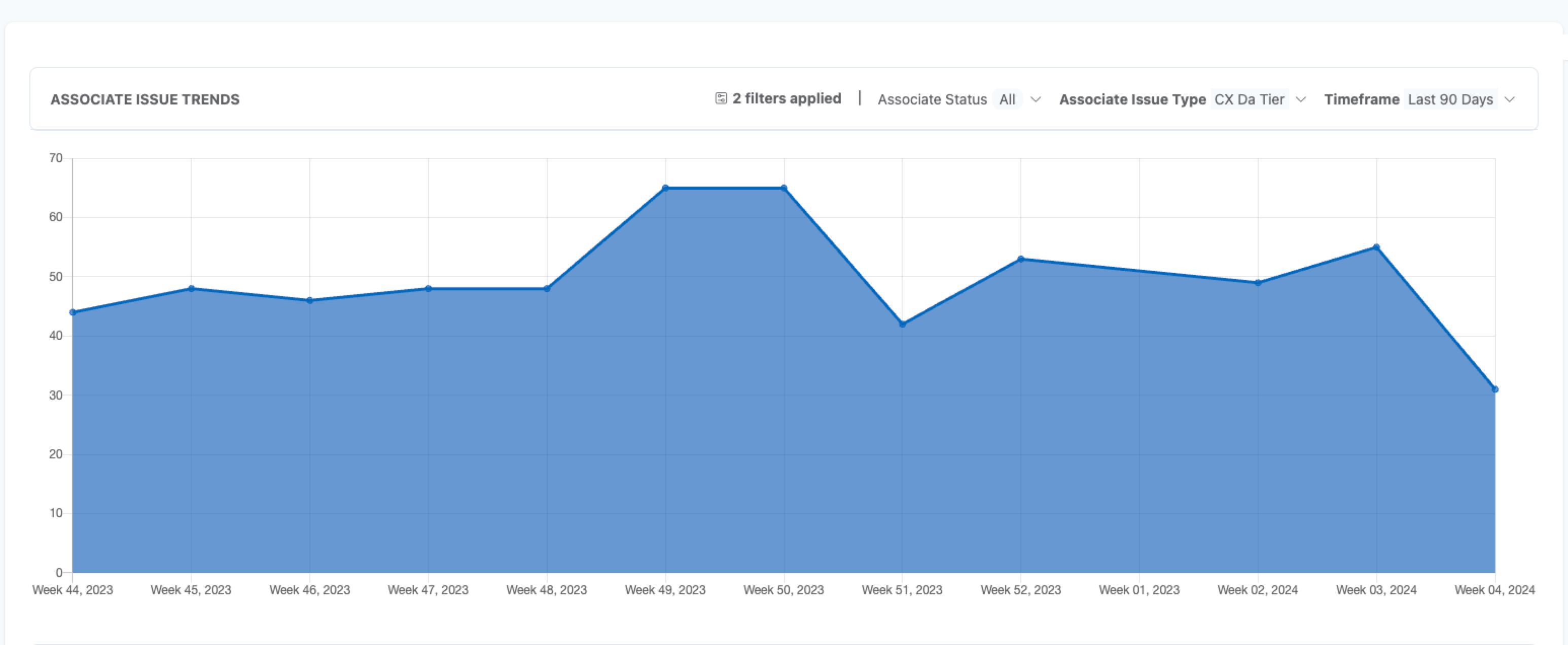Click the Week 48, 2023 data point
Image resolution: width=1568 pixels, height=645 pixels.
click(547, 289)
